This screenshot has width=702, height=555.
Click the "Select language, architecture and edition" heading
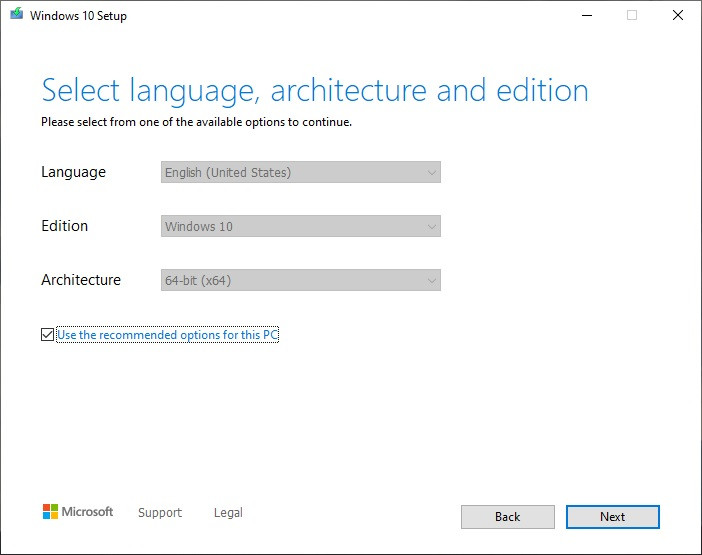tap(315, 91)
